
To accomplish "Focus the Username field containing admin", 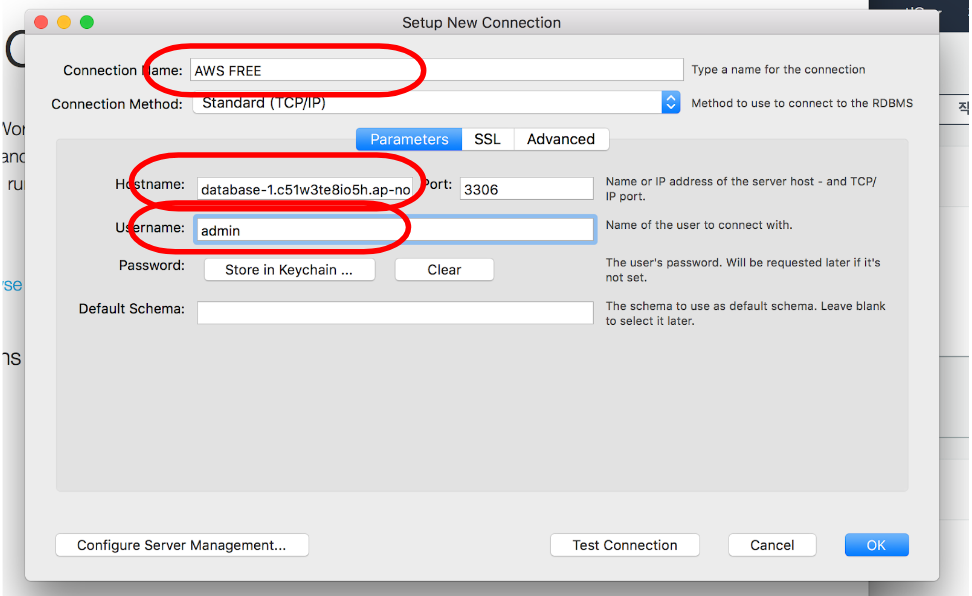I will [x=395, y=230].
